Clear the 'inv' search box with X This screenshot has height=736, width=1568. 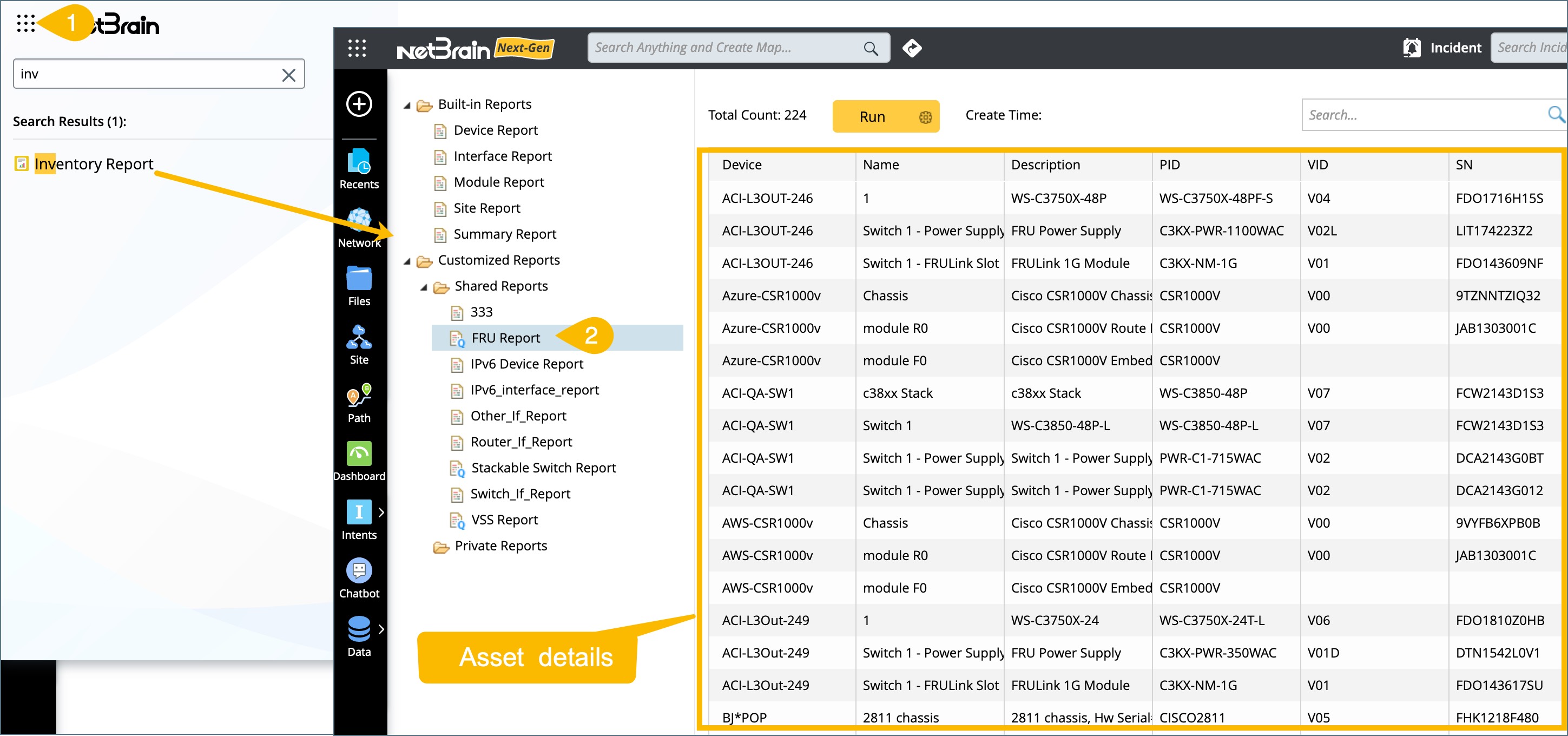(x=288, y=74)
